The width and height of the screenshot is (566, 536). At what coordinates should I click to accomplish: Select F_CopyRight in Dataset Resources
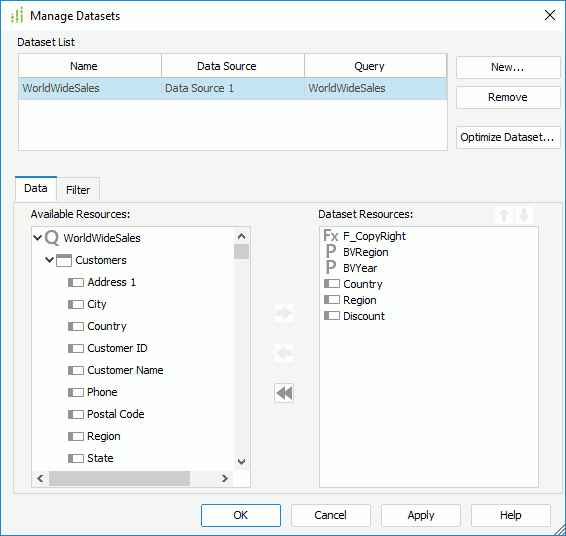(374, 236)
